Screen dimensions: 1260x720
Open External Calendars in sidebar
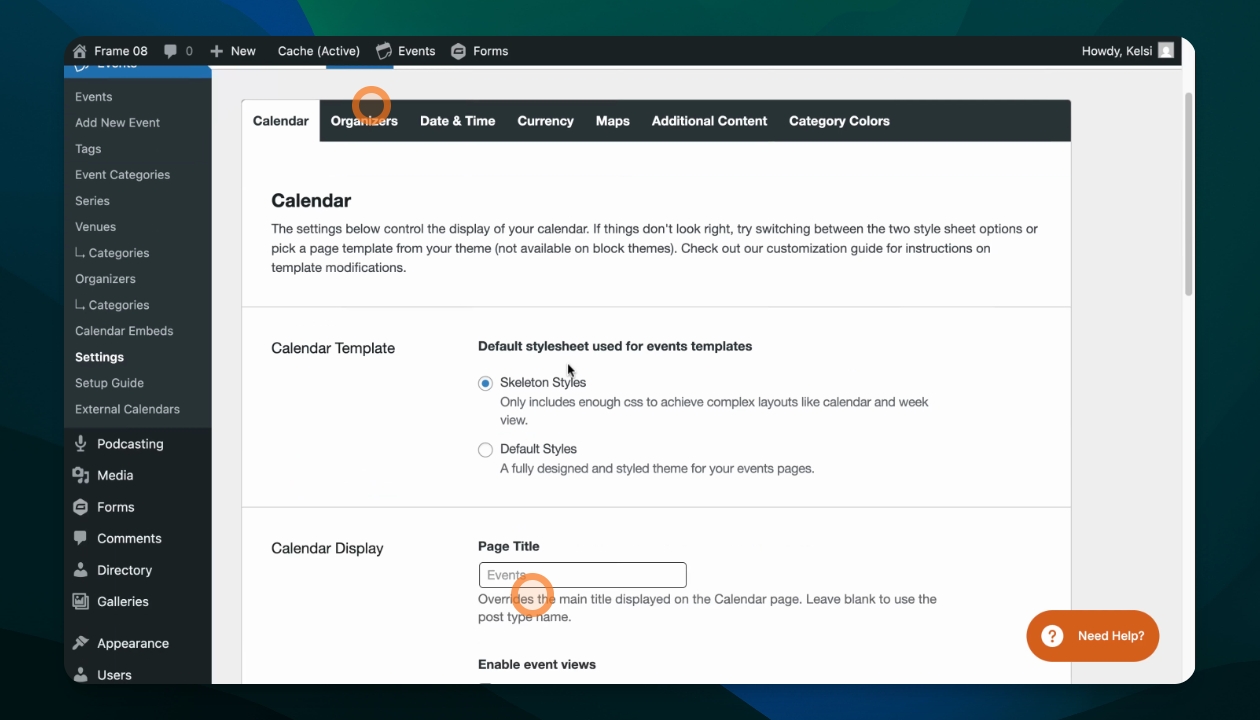tap(128, 409)
